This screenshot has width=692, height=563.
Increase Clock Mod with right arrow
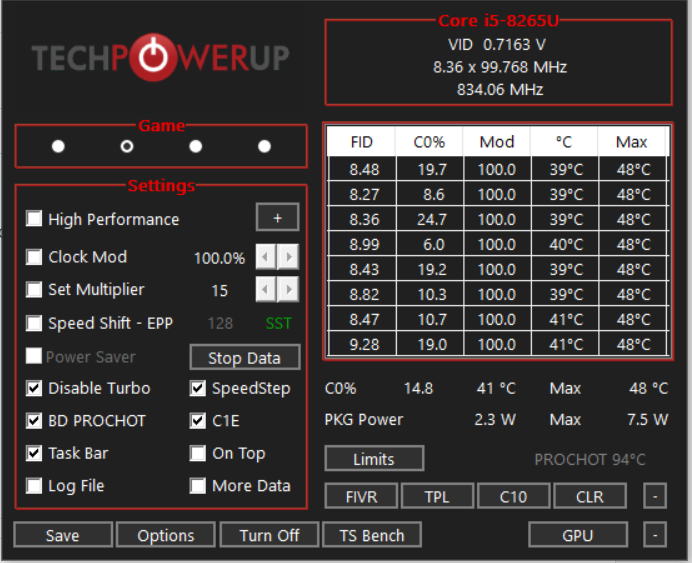(x=289, y=256)
